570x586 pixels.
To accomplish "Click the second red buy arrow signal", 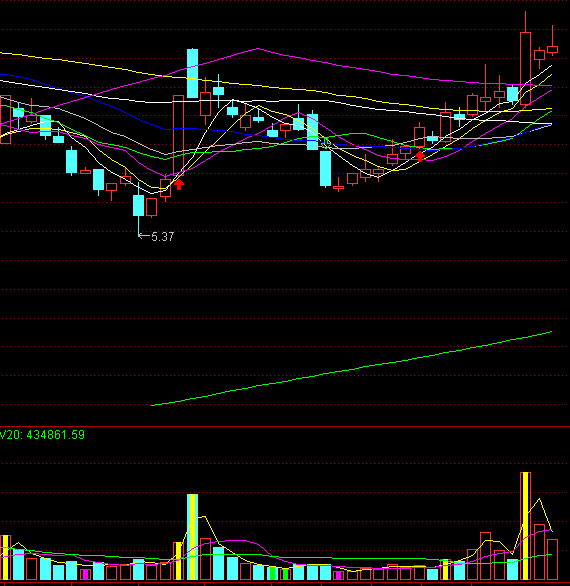I will [x=420, y=156].
